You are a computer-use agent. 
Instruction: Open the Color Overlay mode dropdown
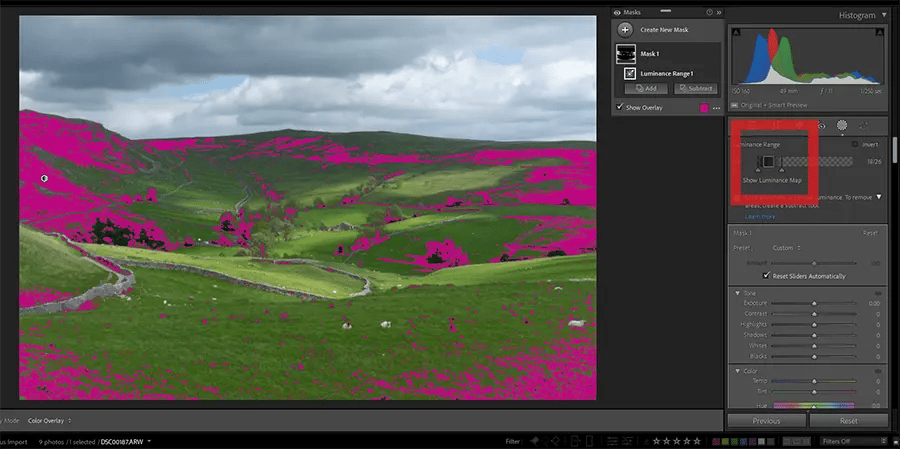tap(49, 421)
